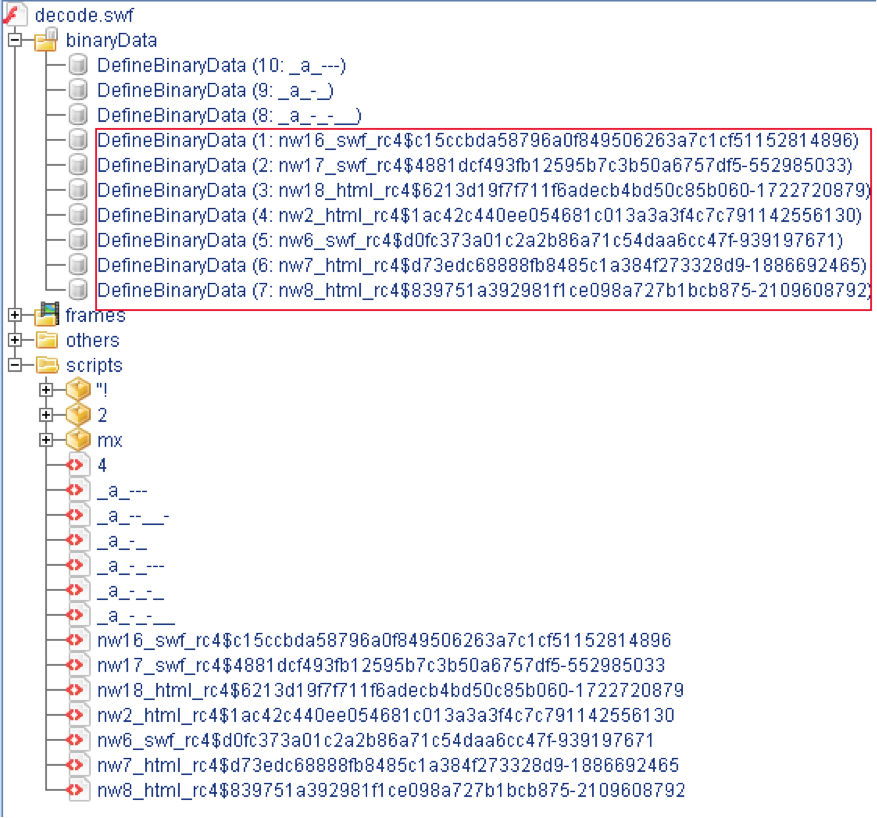Screen dimensions: 877x818
Task: Click the database icon of nw16_swf binary data
Action: 78,140
